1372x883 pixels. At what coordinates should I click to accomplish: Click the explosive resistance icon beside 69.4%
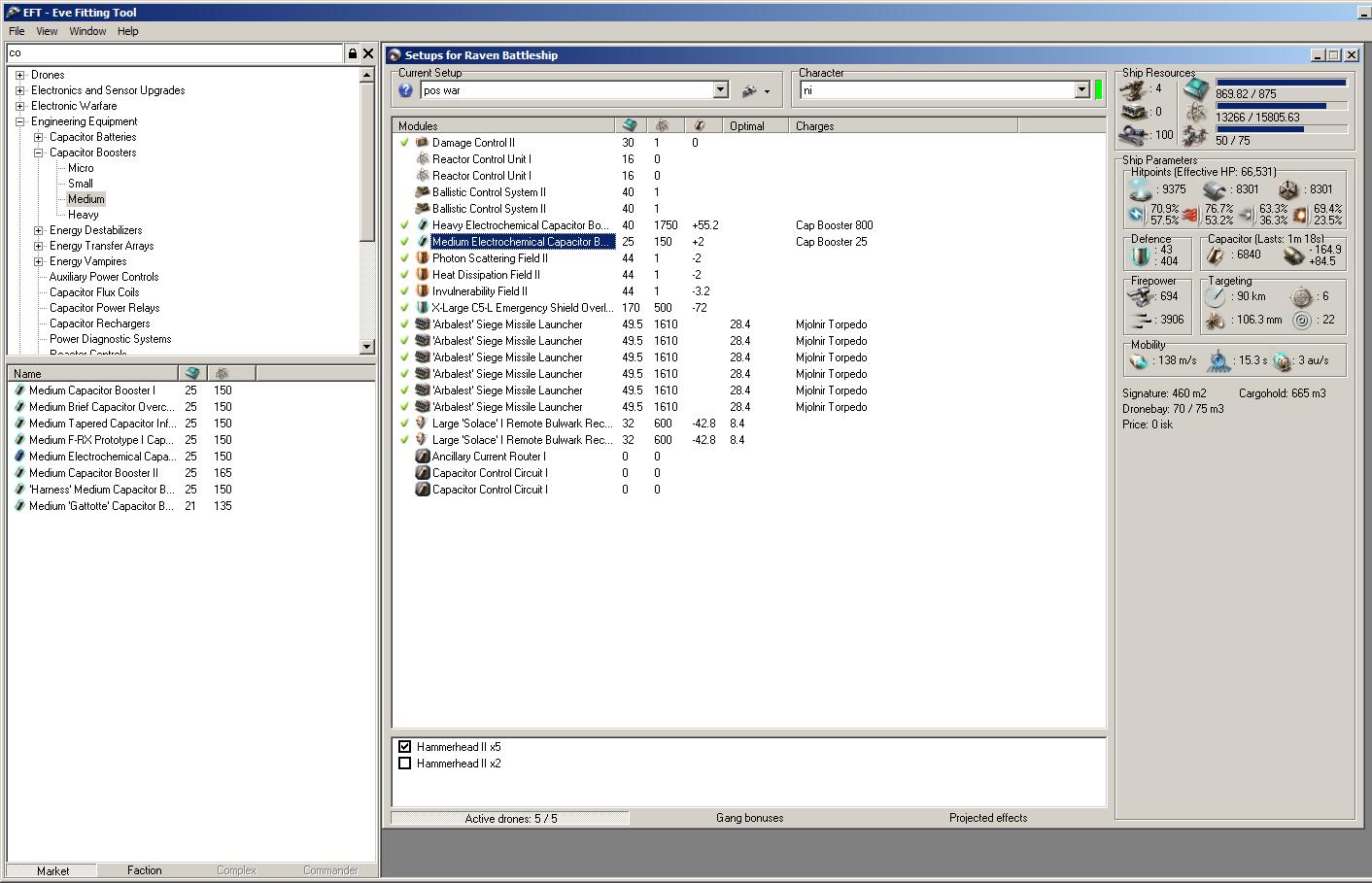click(x=1300, y=214)
